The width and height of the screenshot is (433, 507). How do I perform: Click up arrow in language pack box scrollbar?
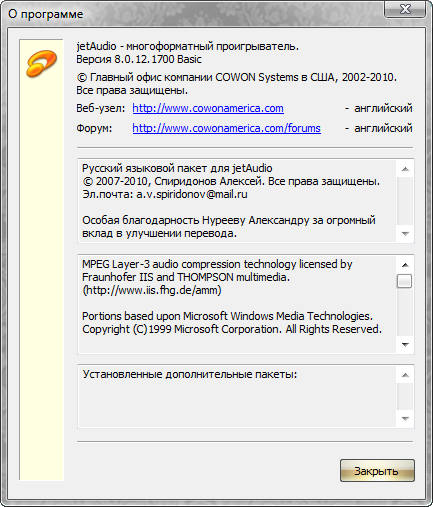coord(405,169)
